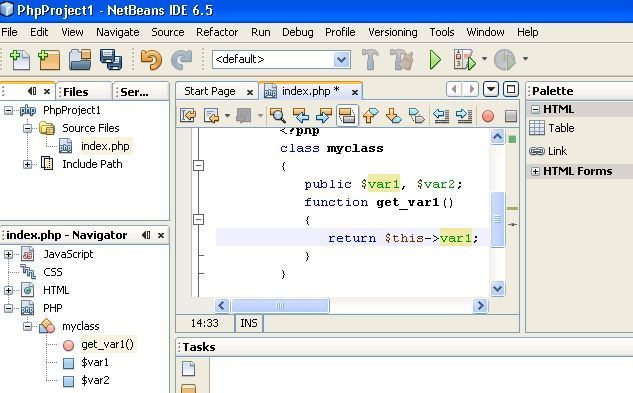Click editor vertical scroll down arrow
The image size is (633, 393).
pos(497,288)
